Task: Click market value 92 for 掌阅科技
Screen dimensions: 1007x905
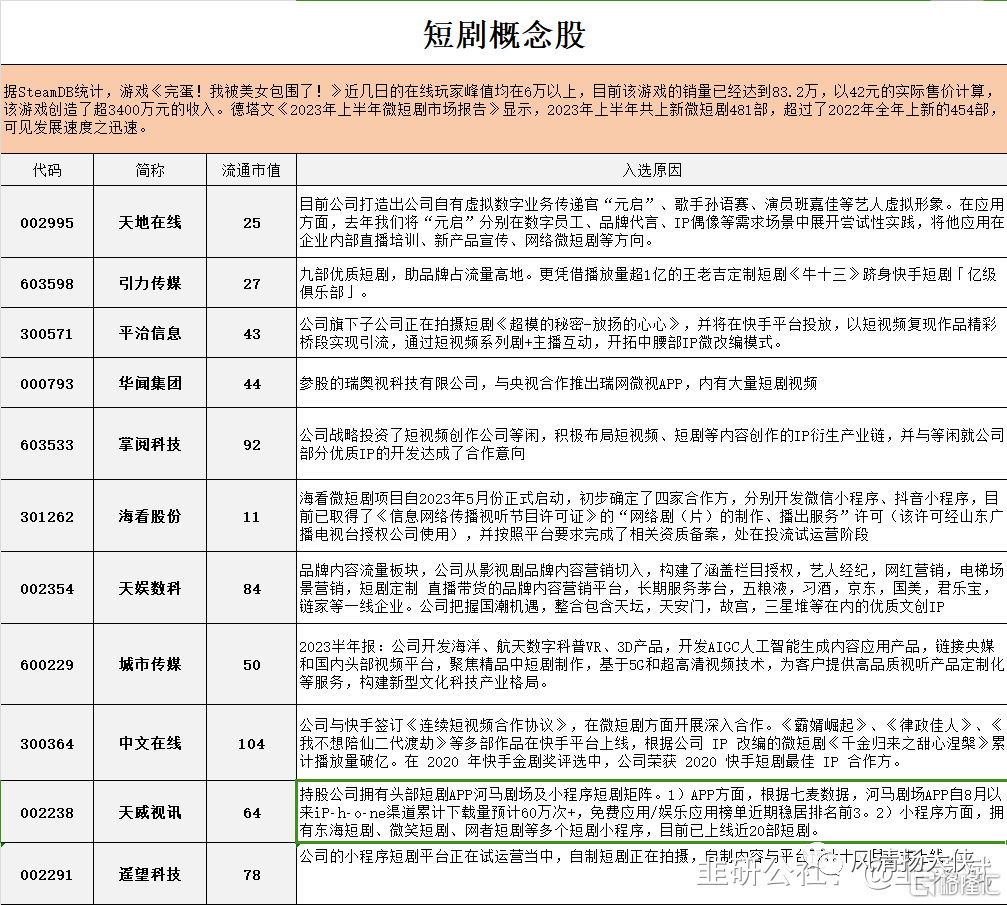Action: pyautogui.click(x=252, y=444)
